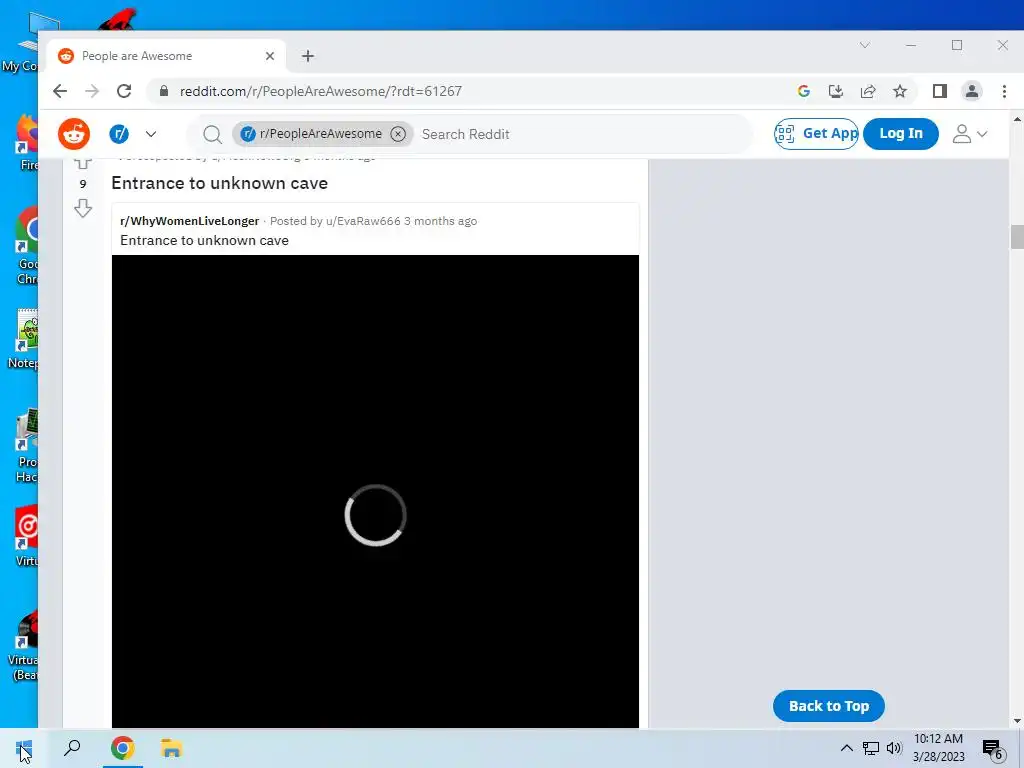
Task: Minimize the Chrome window
Action: [x=911, y=45]
